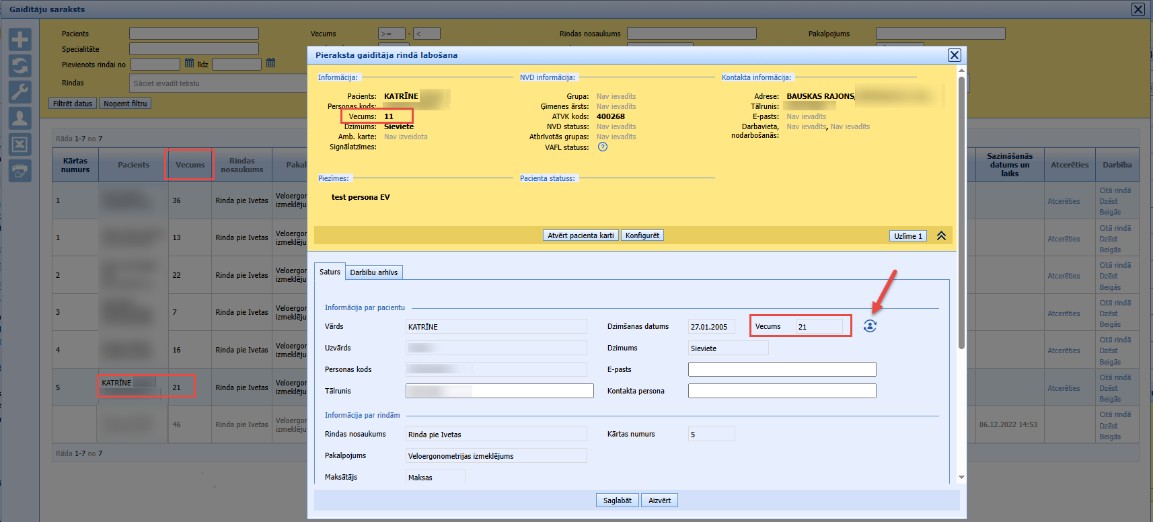The width and height of the screenshot is (1153, 522).
Task: Click the E-pasts input field in dialog
Action: click(782, 369)
